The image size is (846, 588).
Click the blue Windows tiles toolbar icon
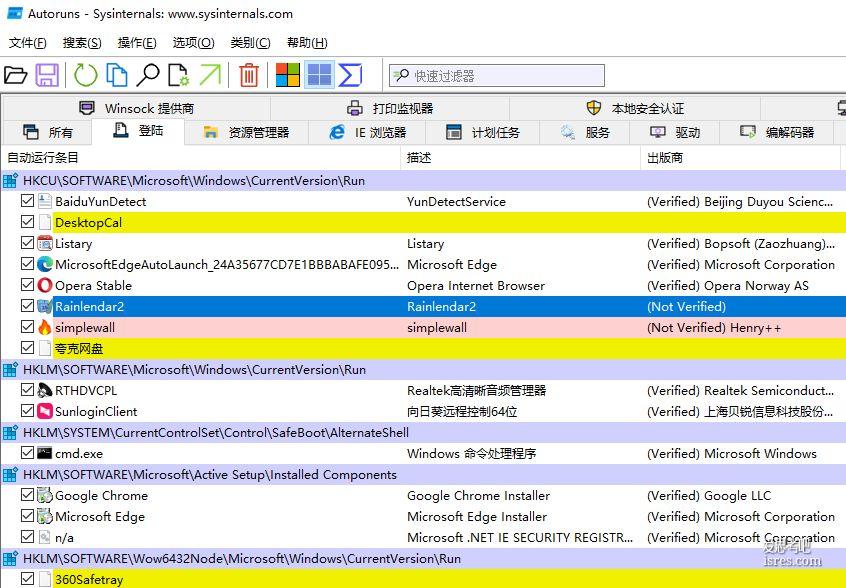[x=319, y=75]
